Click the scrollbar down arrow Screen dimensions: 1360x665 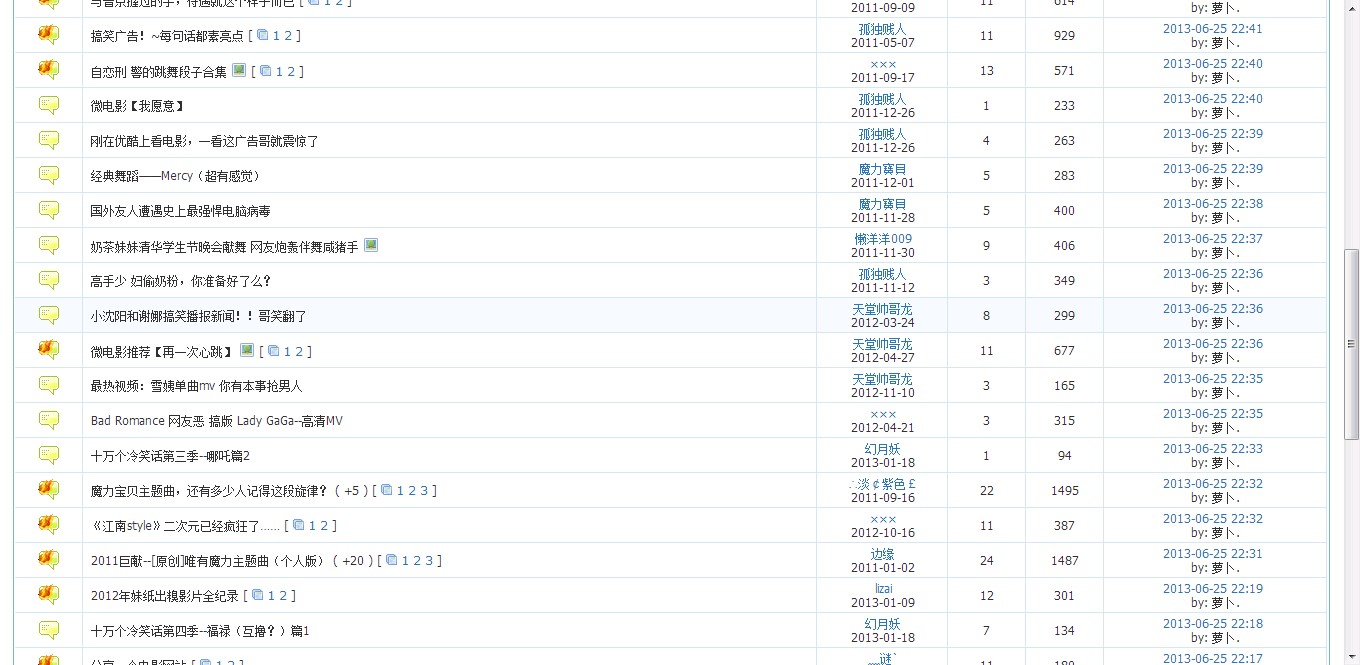(x=1351, y=657)
